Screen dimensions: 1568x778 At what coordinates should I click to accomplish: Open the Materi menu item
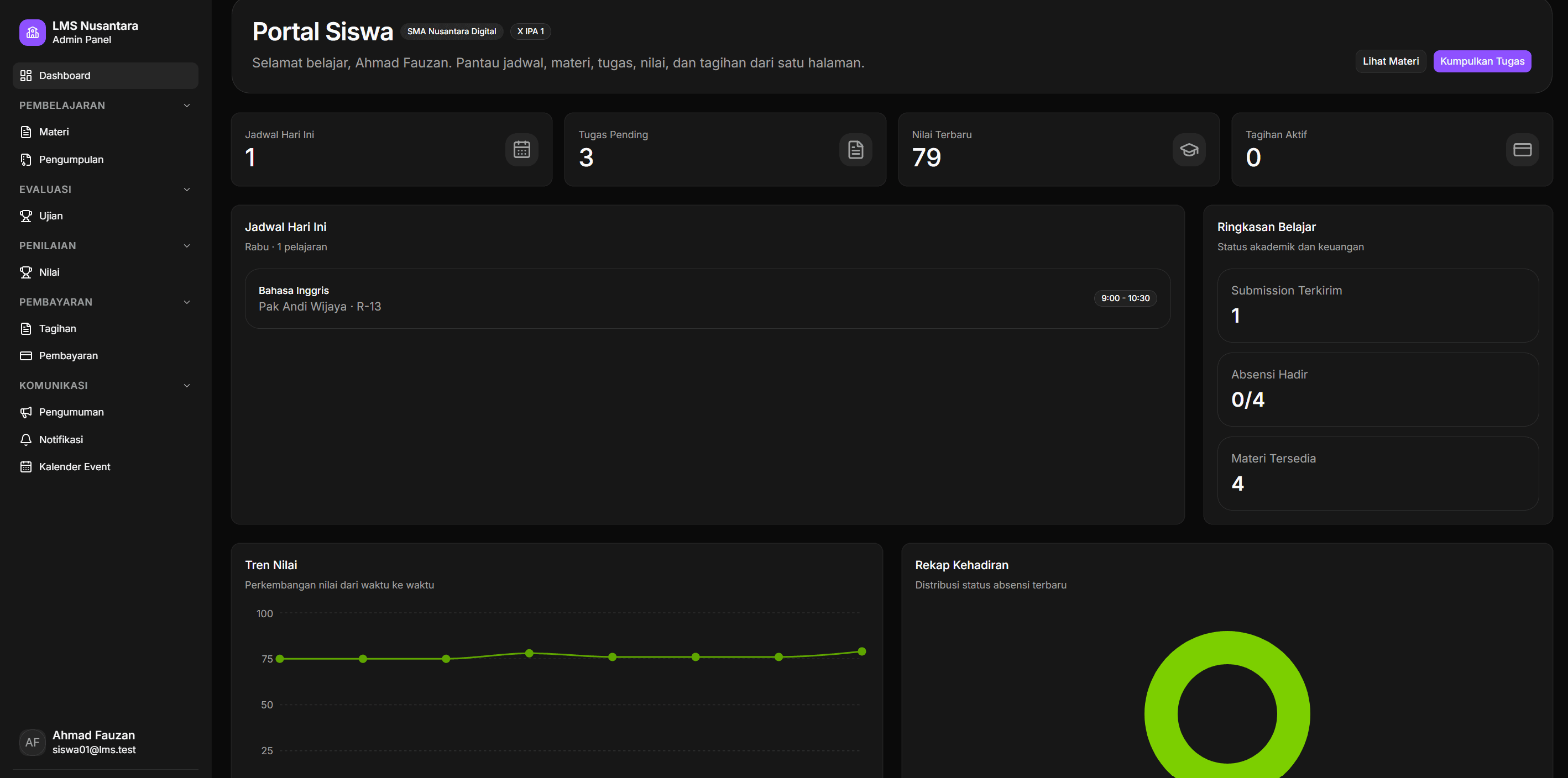pyautogui.click(x=105, y=132)
